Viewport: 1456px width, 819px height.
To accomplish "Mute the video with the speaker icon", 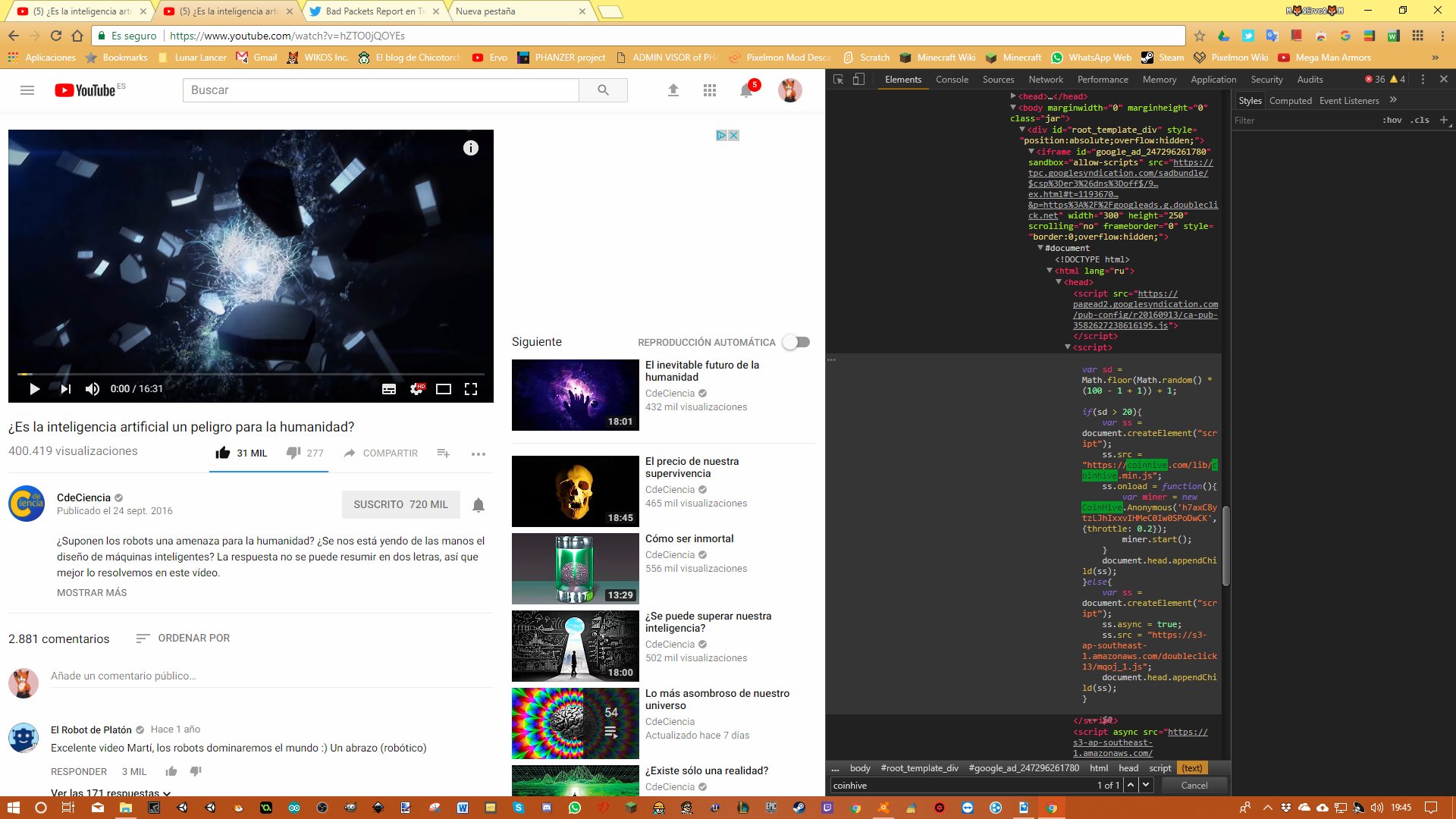I will [x=93, y=389].
